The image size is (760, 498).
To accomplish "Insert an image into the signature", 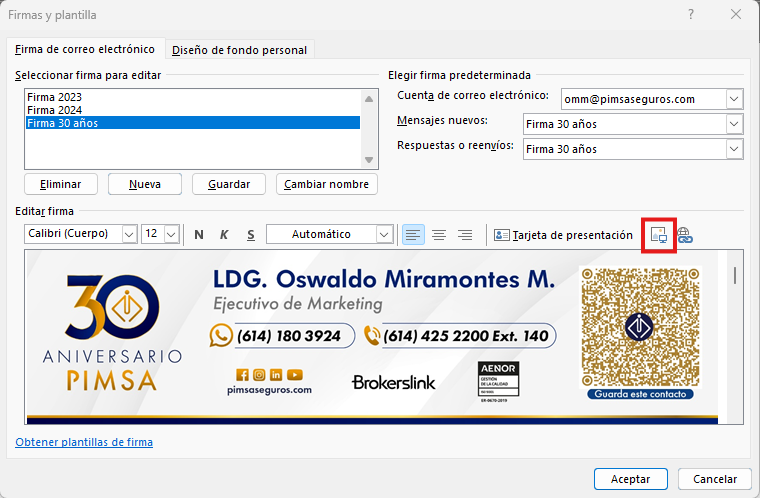I will pos(659,235).
